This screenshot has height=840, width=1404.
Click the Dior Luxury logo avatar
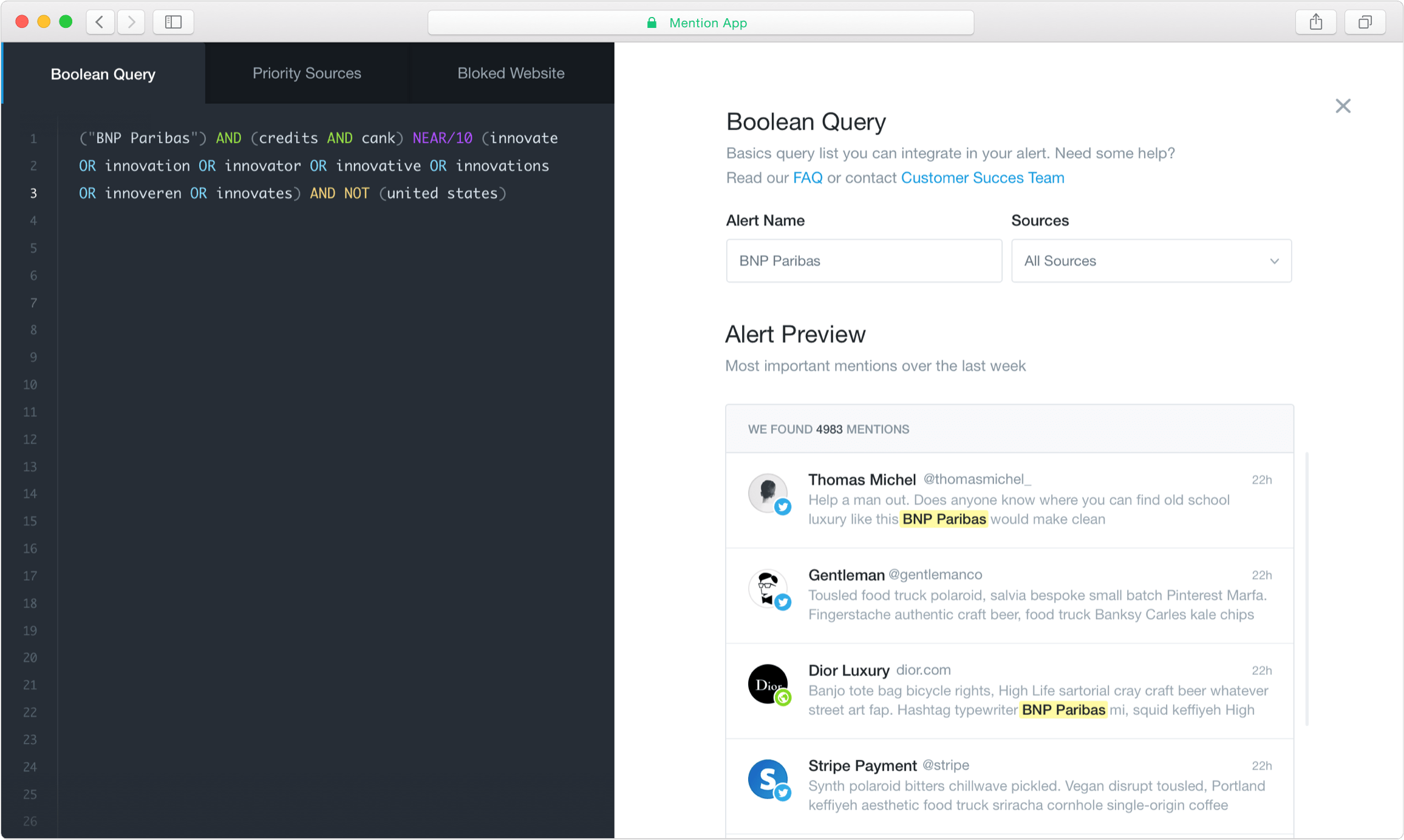pyautogui.click(x=767, y=683)
